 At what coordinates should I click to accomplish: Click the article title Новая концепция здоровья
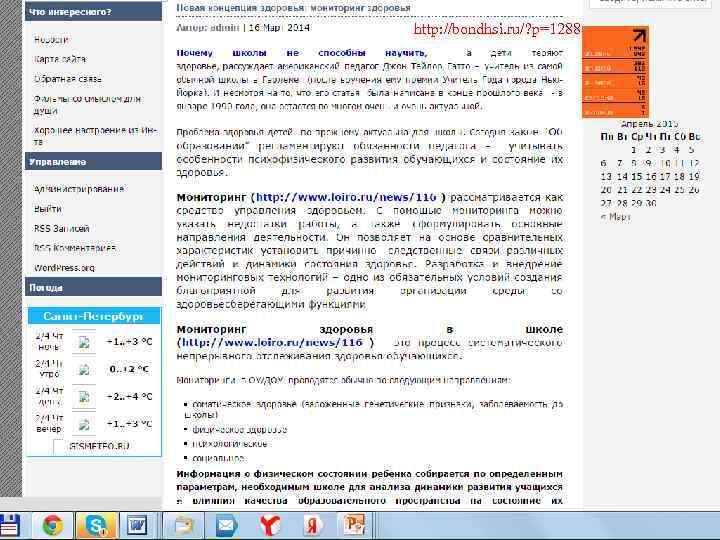[x=293, y=8]
